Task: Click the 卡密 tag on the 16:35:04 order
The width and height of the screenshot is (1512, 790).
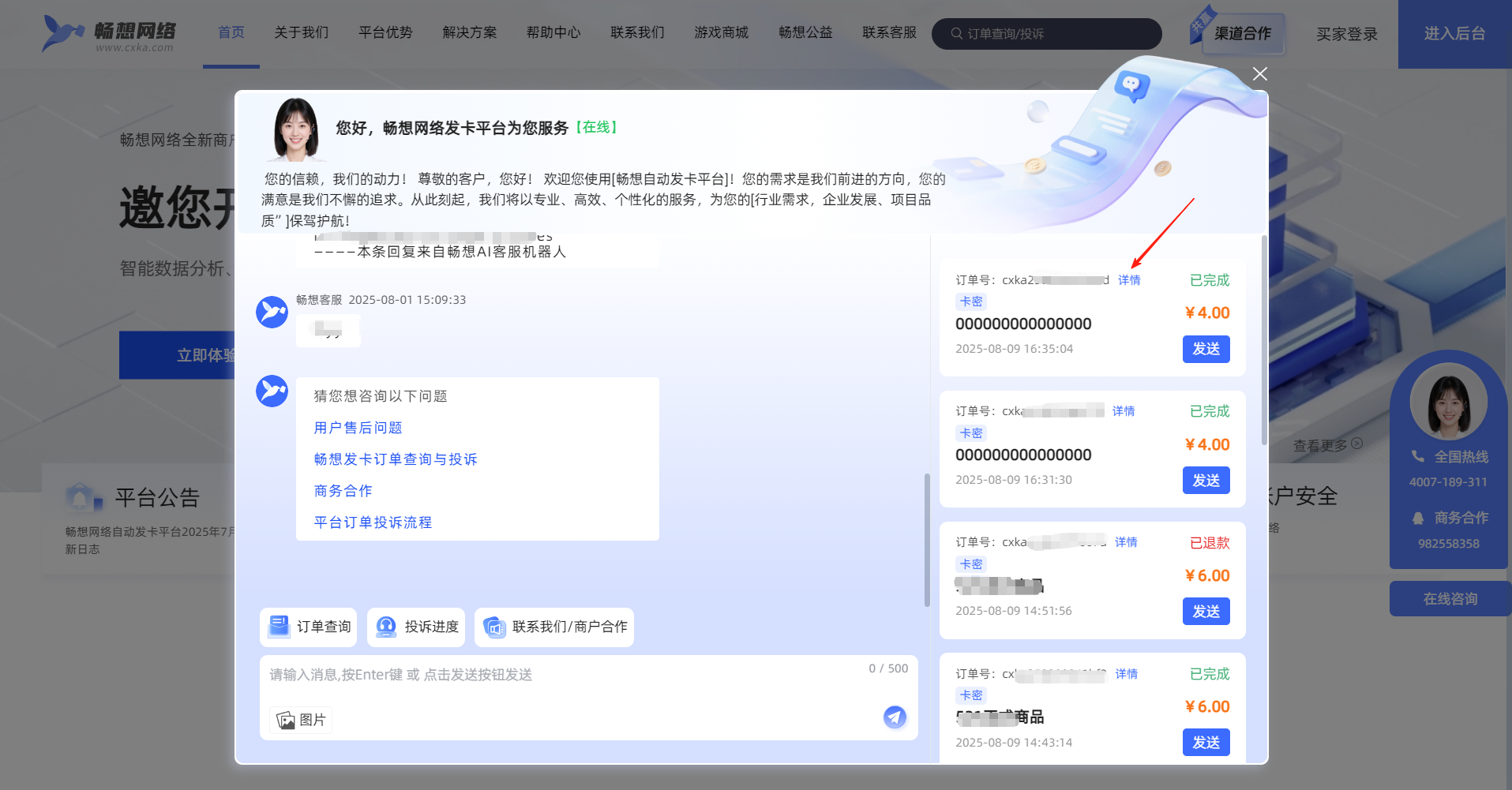Action: [971, 301]
